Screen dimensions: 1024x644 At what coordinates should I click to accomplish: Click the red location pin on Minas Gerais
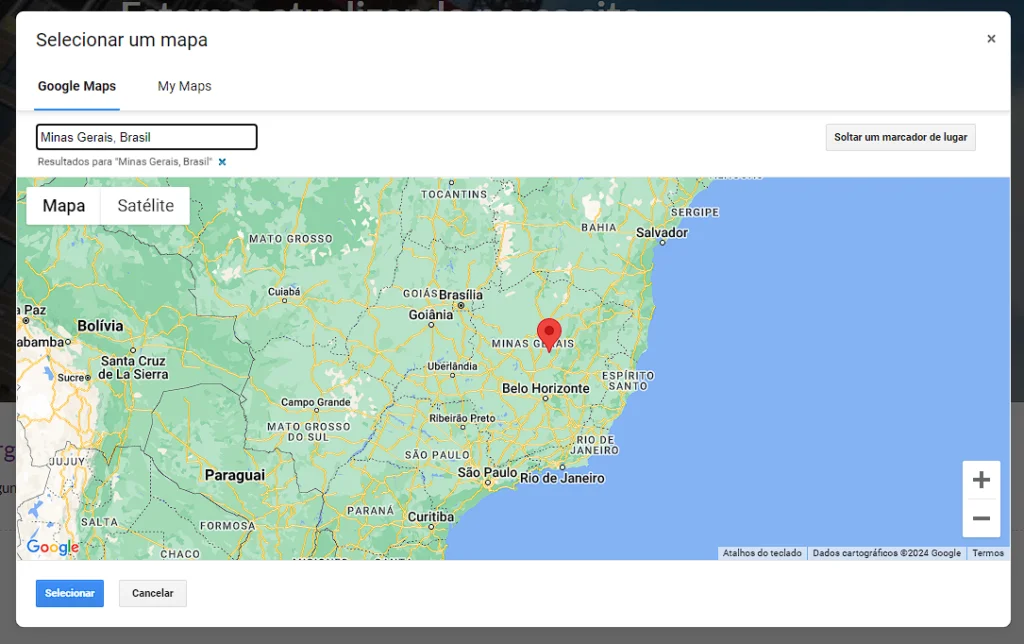[x=549, y=333]
